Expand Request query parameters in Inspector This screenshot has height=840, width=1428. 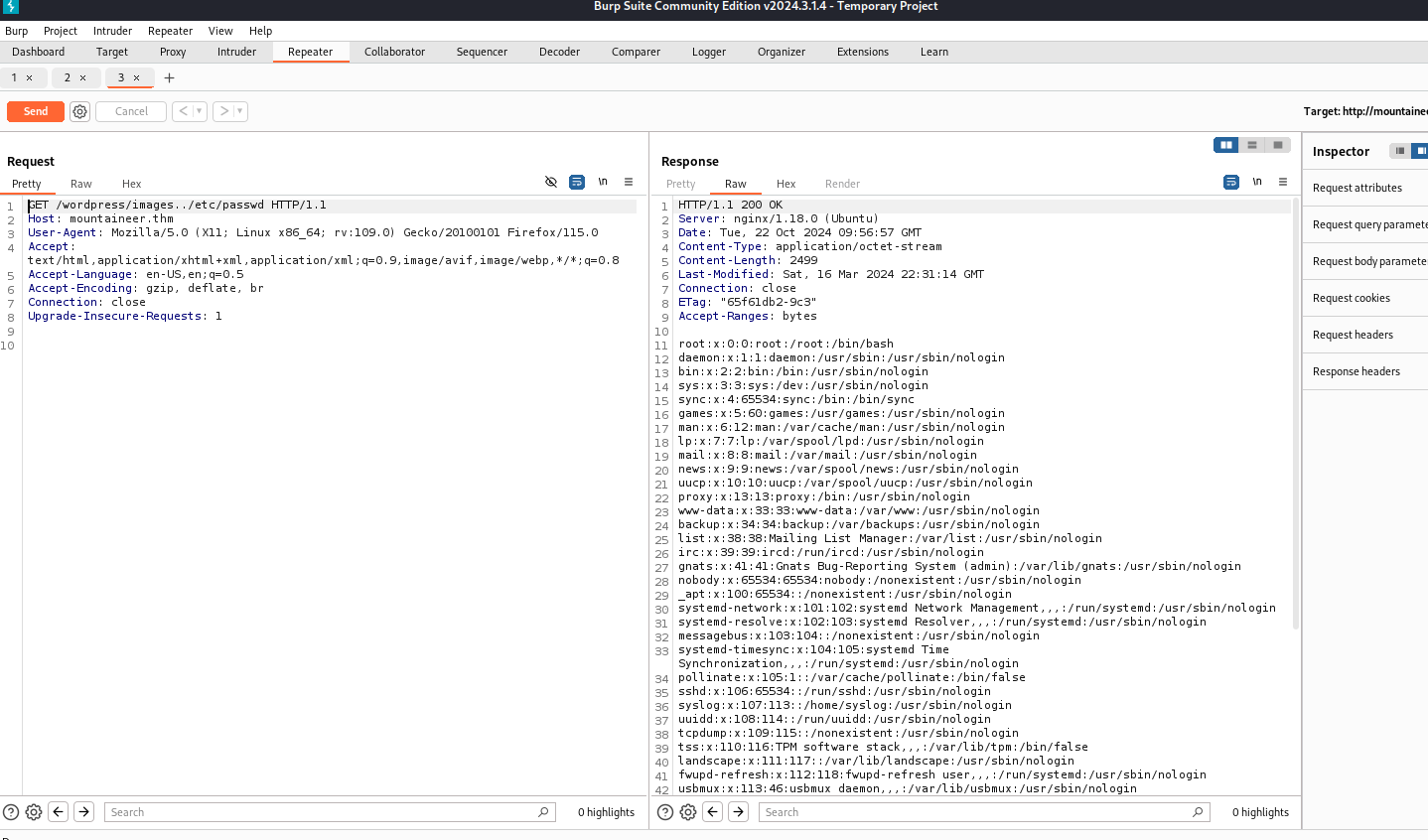[x=1365, y=224]
